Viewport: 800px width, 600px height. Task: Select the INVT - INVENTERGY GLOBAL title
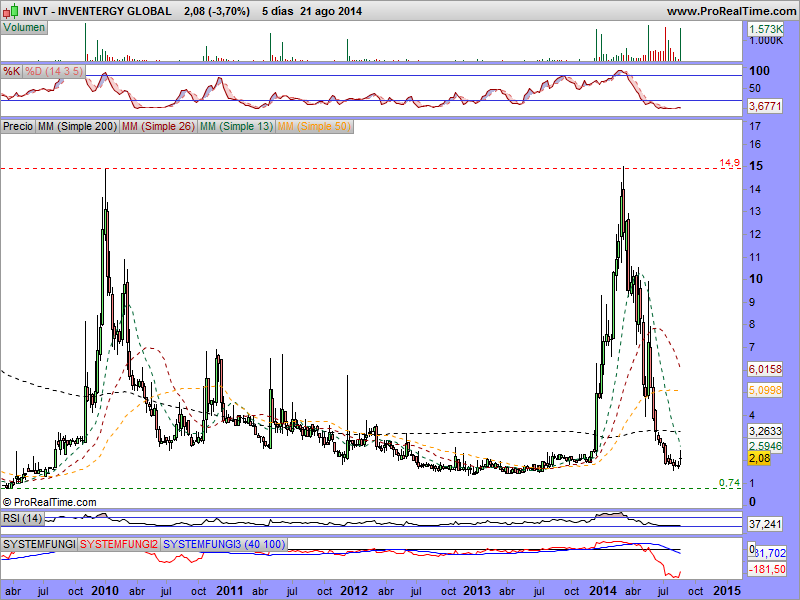(x=97, y=11)
